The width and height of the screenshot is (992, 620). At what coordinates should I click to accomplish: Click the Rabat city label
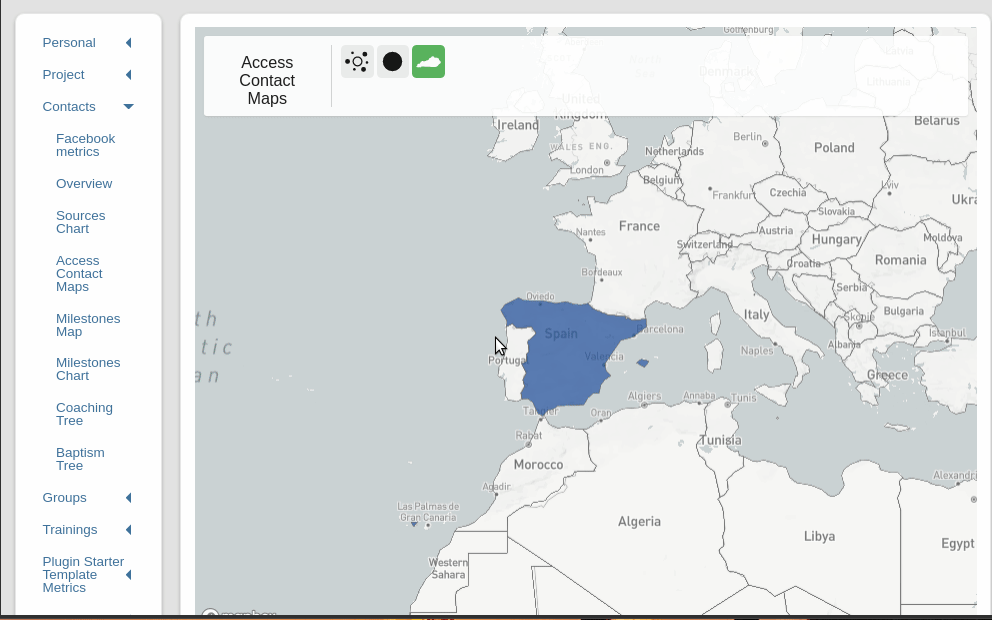[528, 435]
